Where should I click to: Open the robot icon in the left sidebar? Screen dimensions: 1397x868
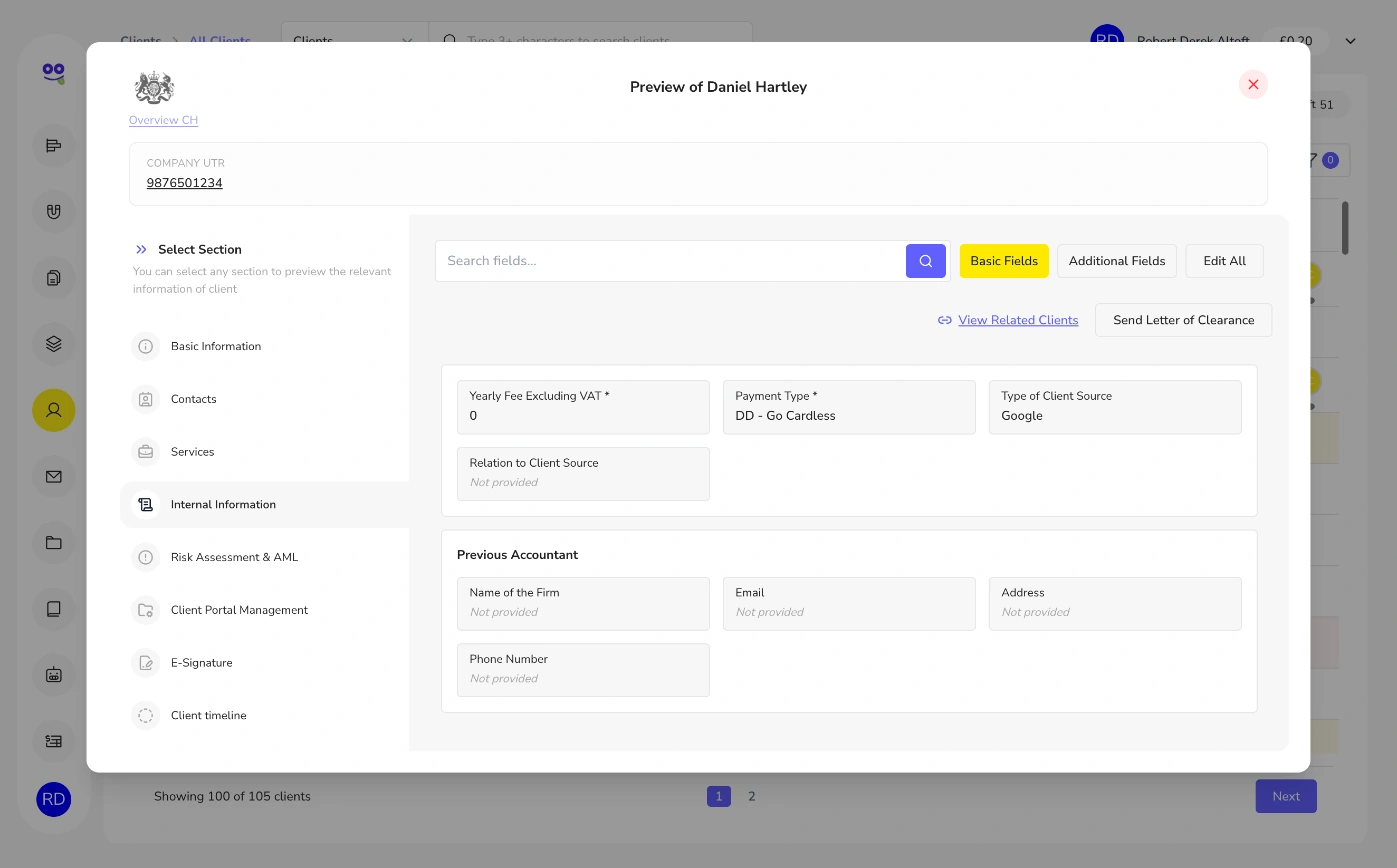click(x=54, y=674)
